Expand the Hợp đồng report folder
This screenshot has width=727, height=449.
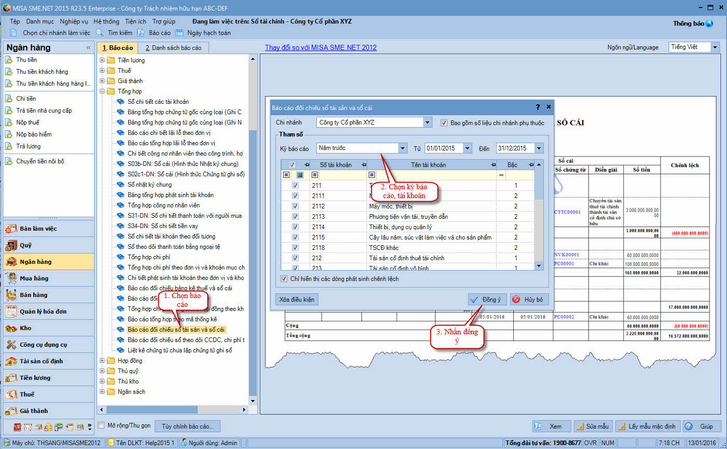[102, 360]
